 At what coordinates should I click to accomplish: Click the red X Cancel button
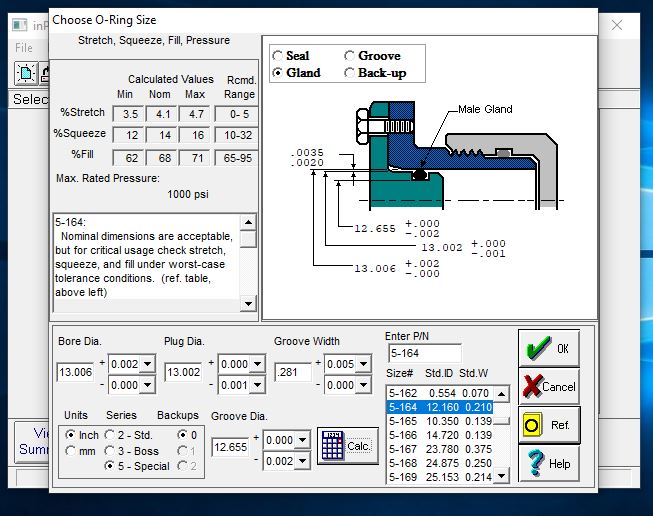(549, 386)
